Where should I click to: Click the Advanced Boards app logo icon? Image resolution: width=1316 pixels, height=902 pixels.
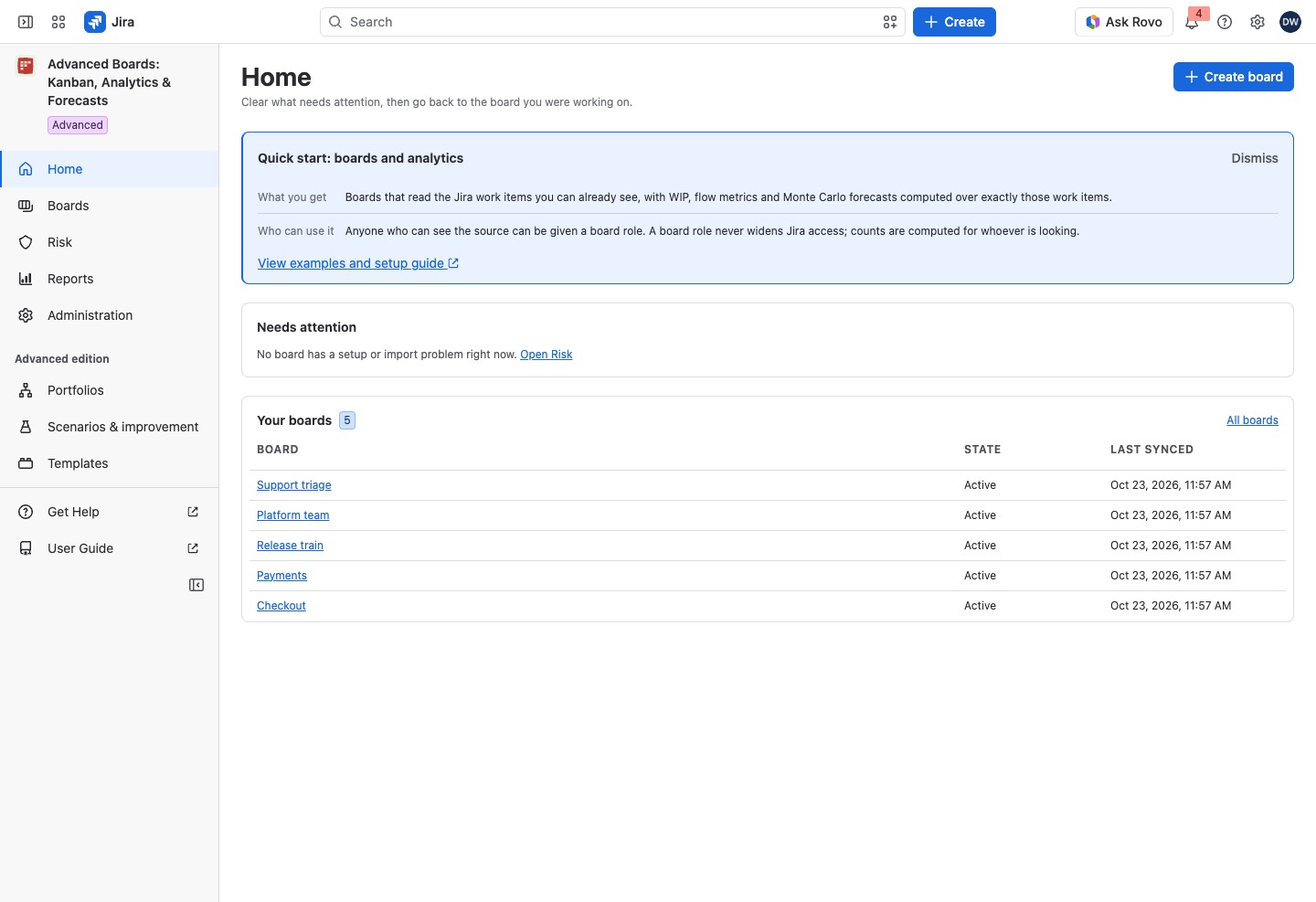26,65
